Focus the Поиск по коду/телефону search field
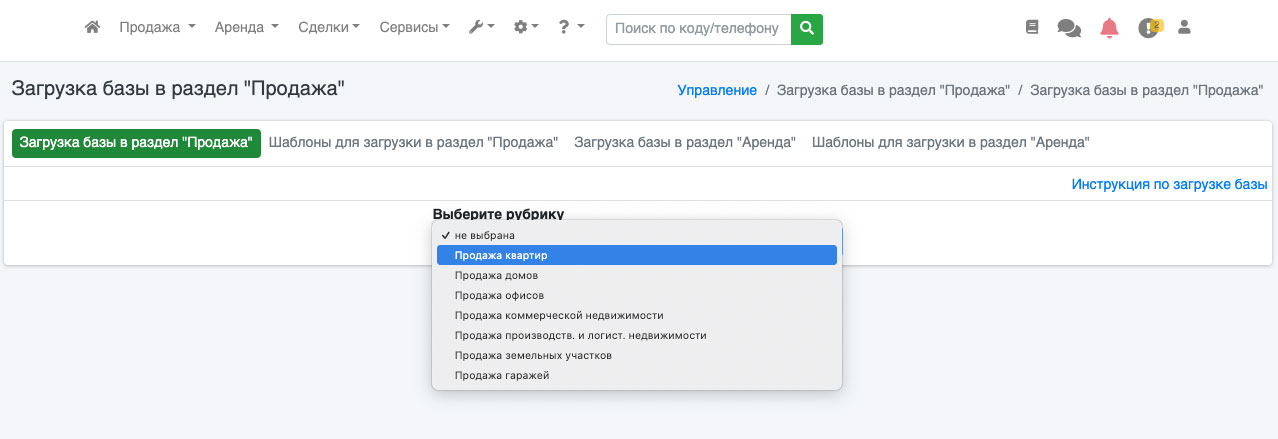The height and width of the screenshot is (439, 1278). point(697,29)
